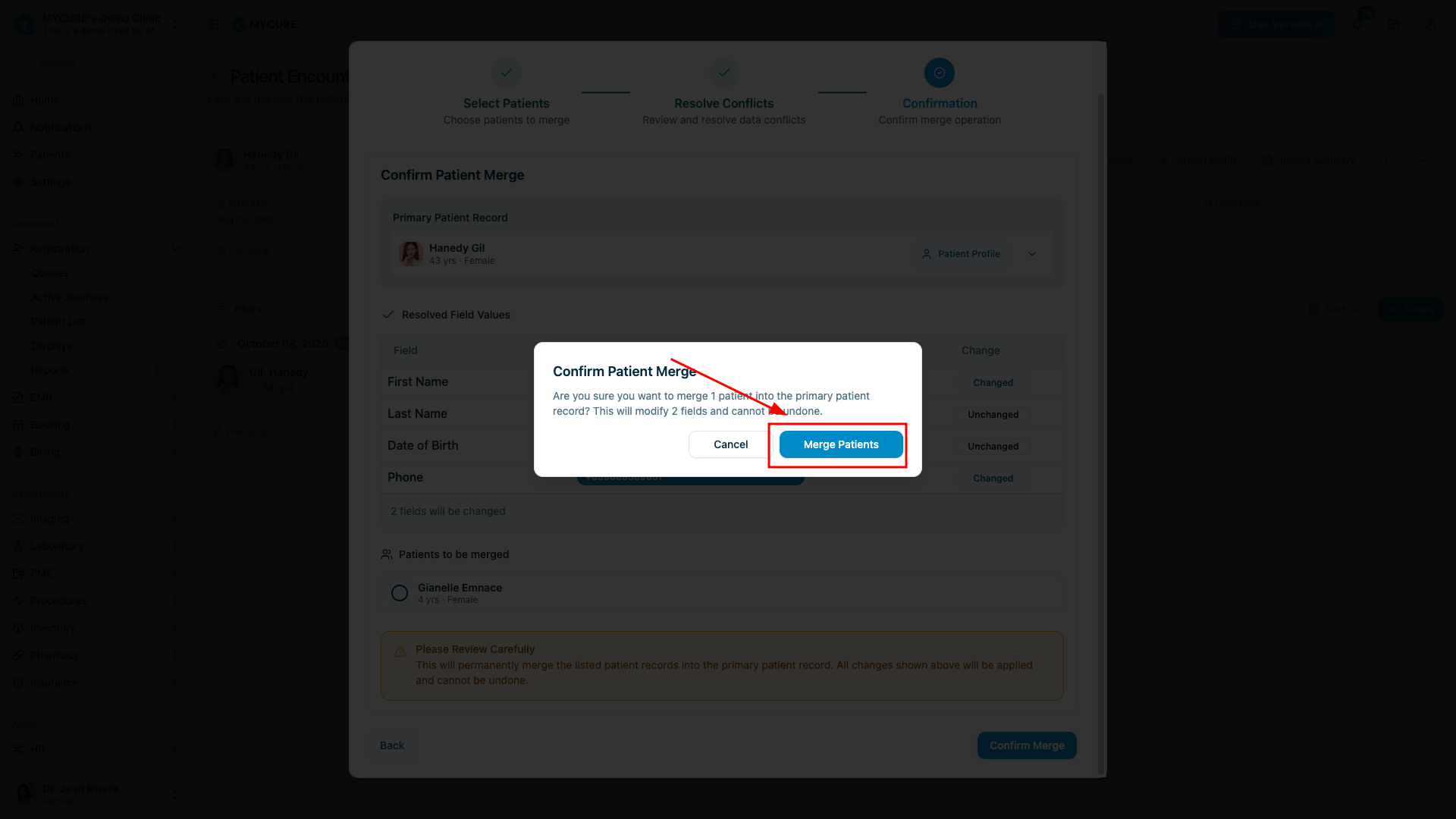
Task: Open the notifications bell icon
Action: coord(1357,24)
